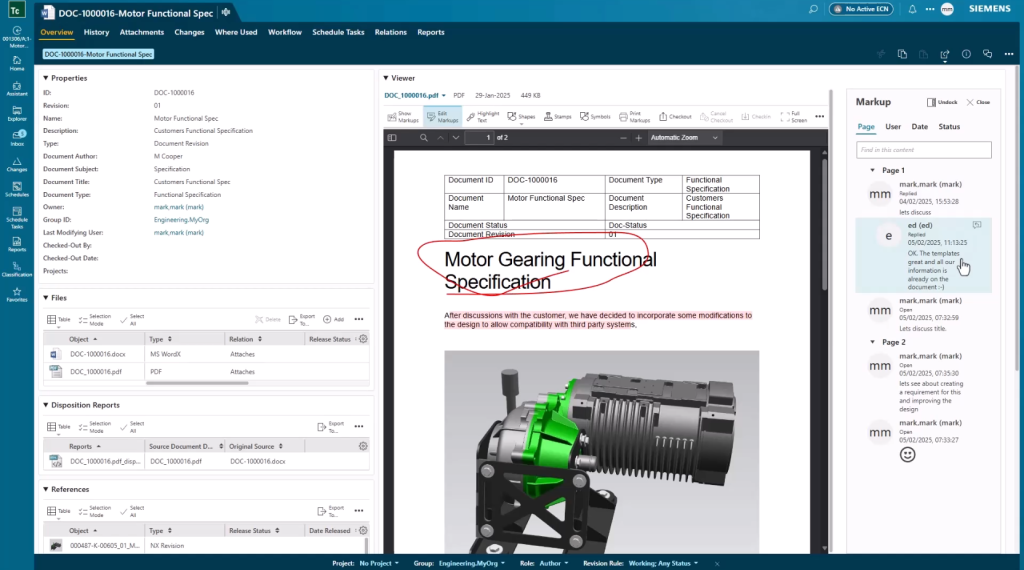The image size is (1024, 570).
Task: Open the Assistant sidebar icon
Action: [17, 89]
